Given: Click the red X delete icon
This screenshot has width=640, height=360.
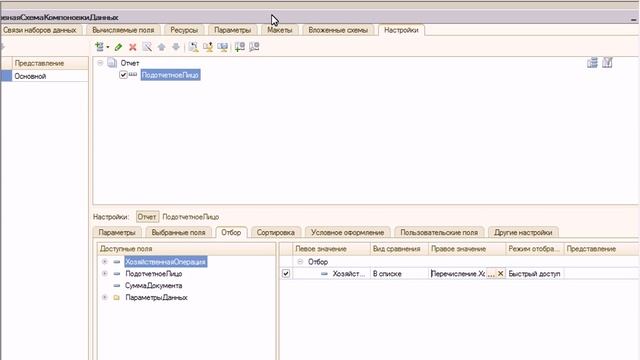Looking at the screenshot, I should click(x=133, y=47).
